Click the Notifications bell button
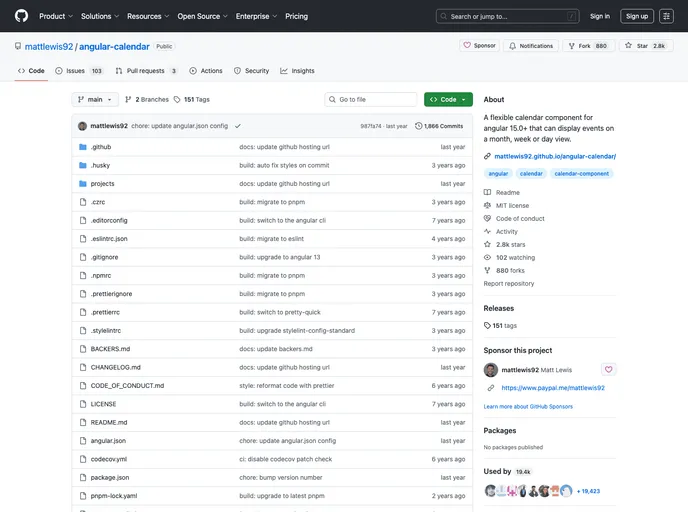The width and height of the screenshot is (688, 512). pos(530,46)
